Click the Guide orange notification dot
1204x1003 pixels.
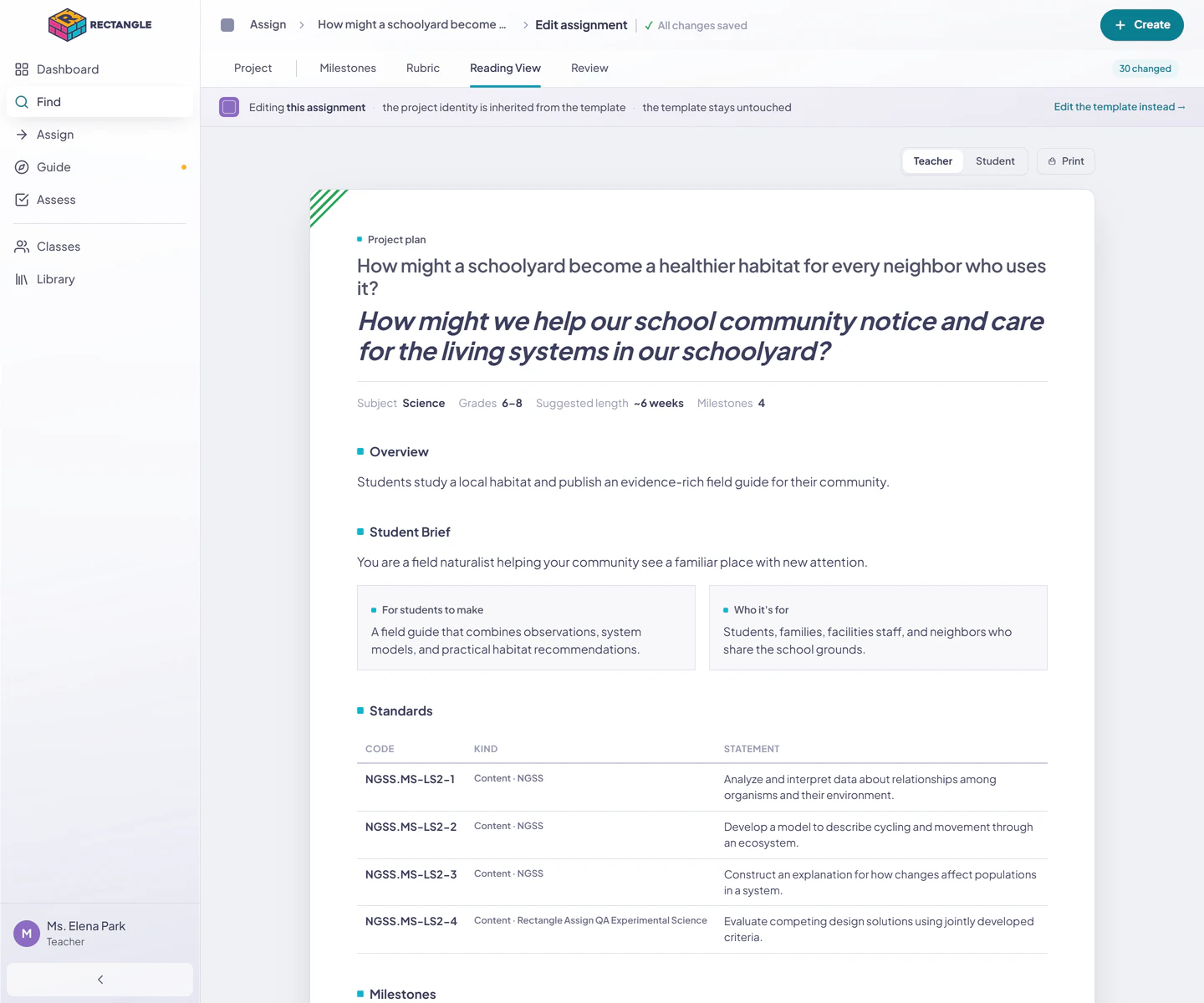184,167
